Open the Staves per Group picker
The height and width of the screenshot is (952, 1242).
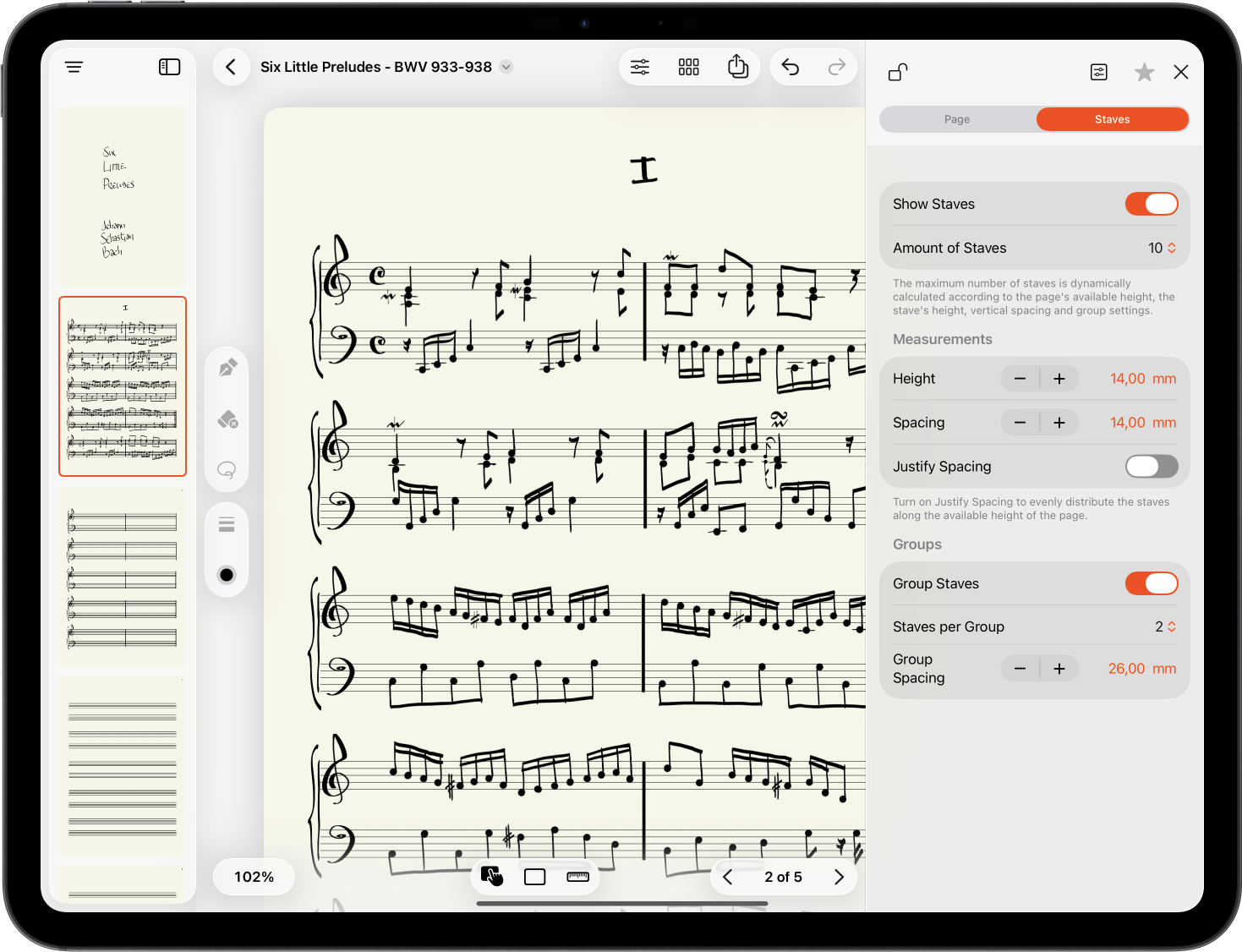(x=1166, y=626)
